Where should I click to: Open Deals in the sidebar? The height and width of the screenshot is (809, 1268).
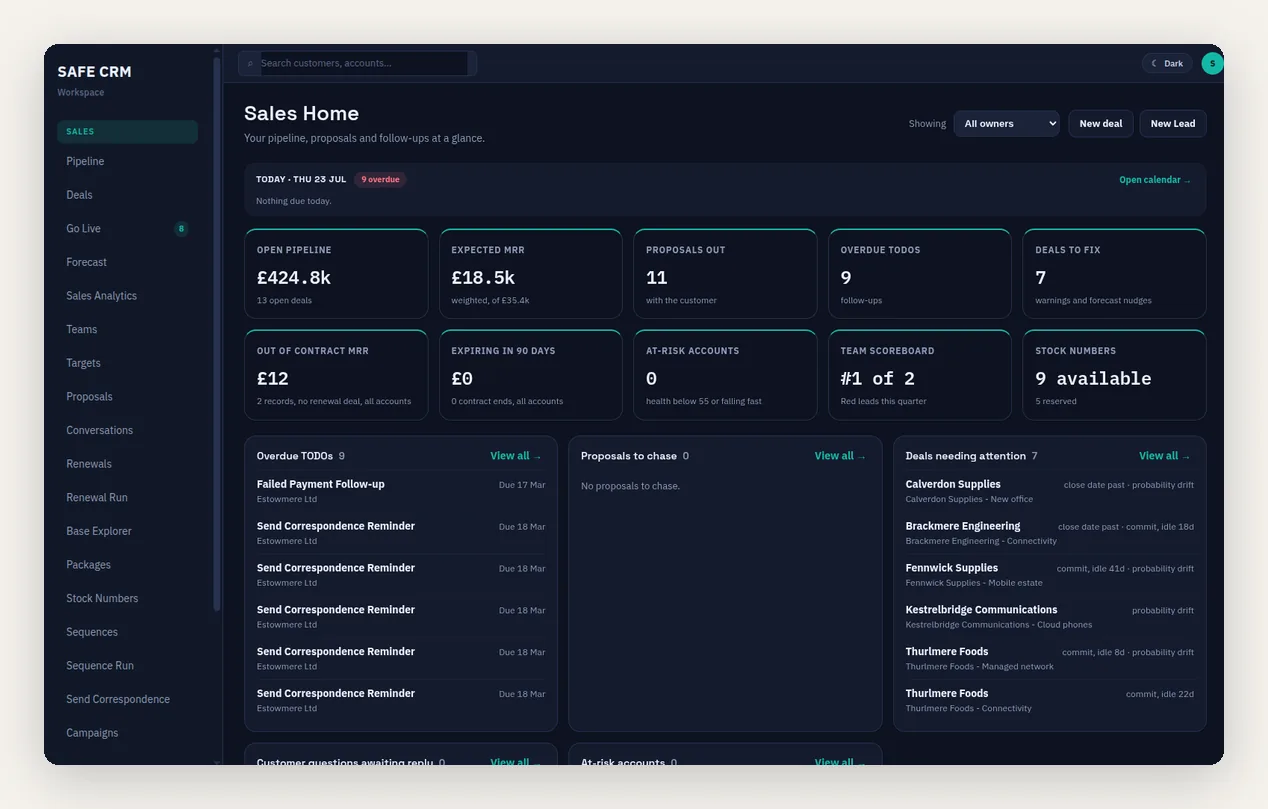127,195
